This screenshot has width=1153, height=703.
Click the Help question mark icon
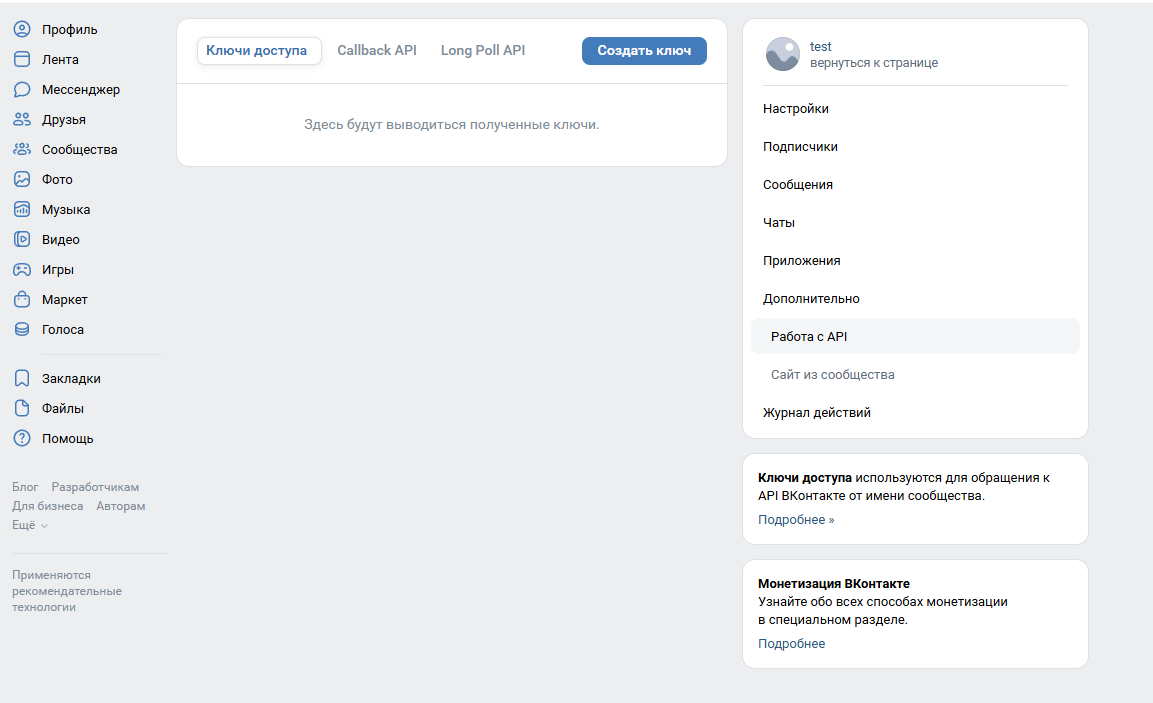point(22,439)
